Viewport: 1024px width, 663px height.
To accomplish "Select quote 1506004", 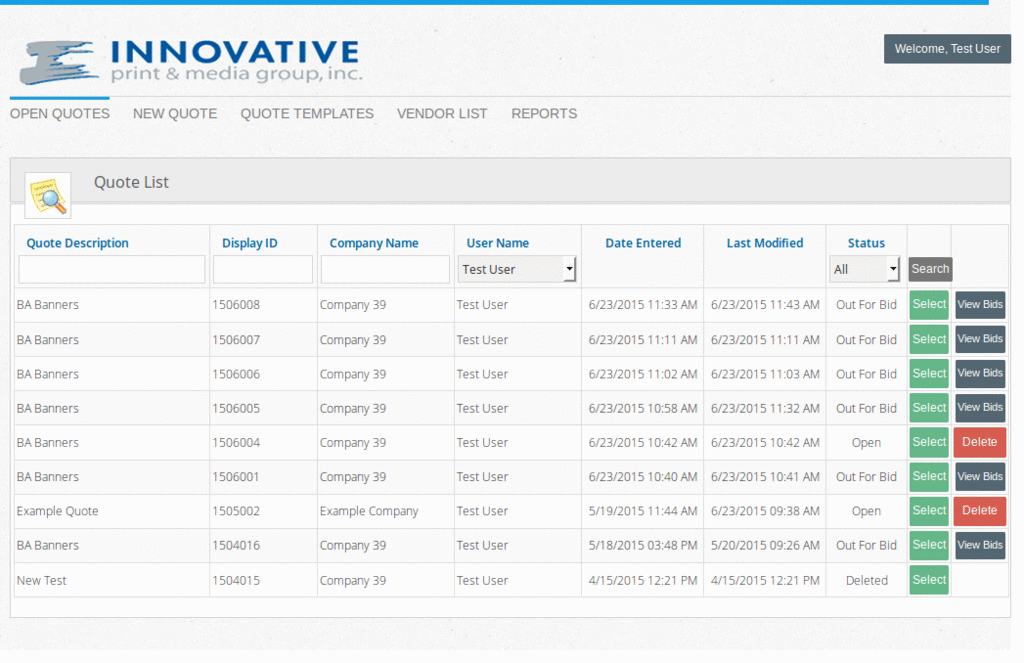I will tap(929, 442).
